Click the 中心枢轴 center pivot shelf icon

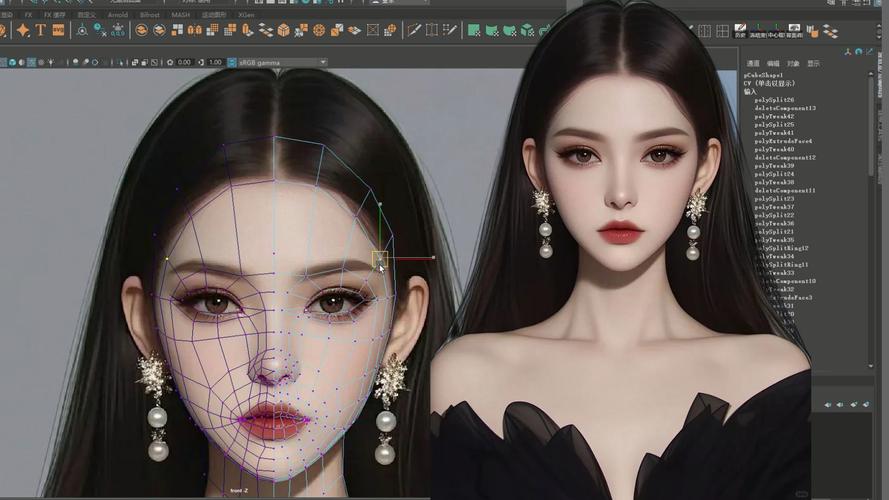776,31
